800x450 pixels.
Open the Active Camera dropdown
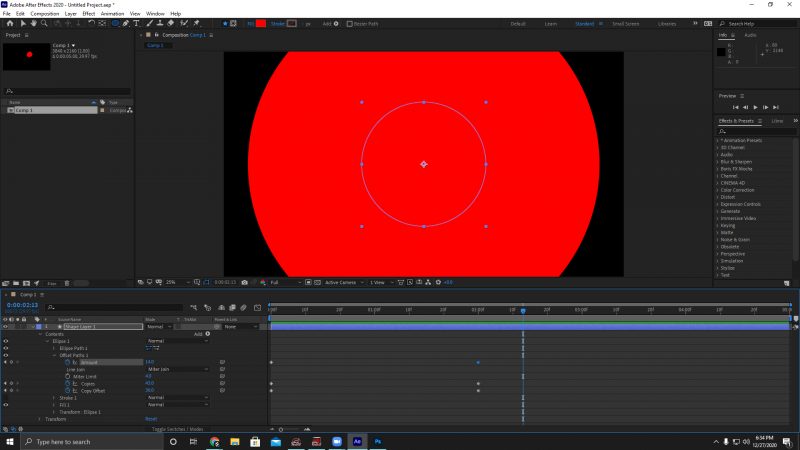pos(344,282)
